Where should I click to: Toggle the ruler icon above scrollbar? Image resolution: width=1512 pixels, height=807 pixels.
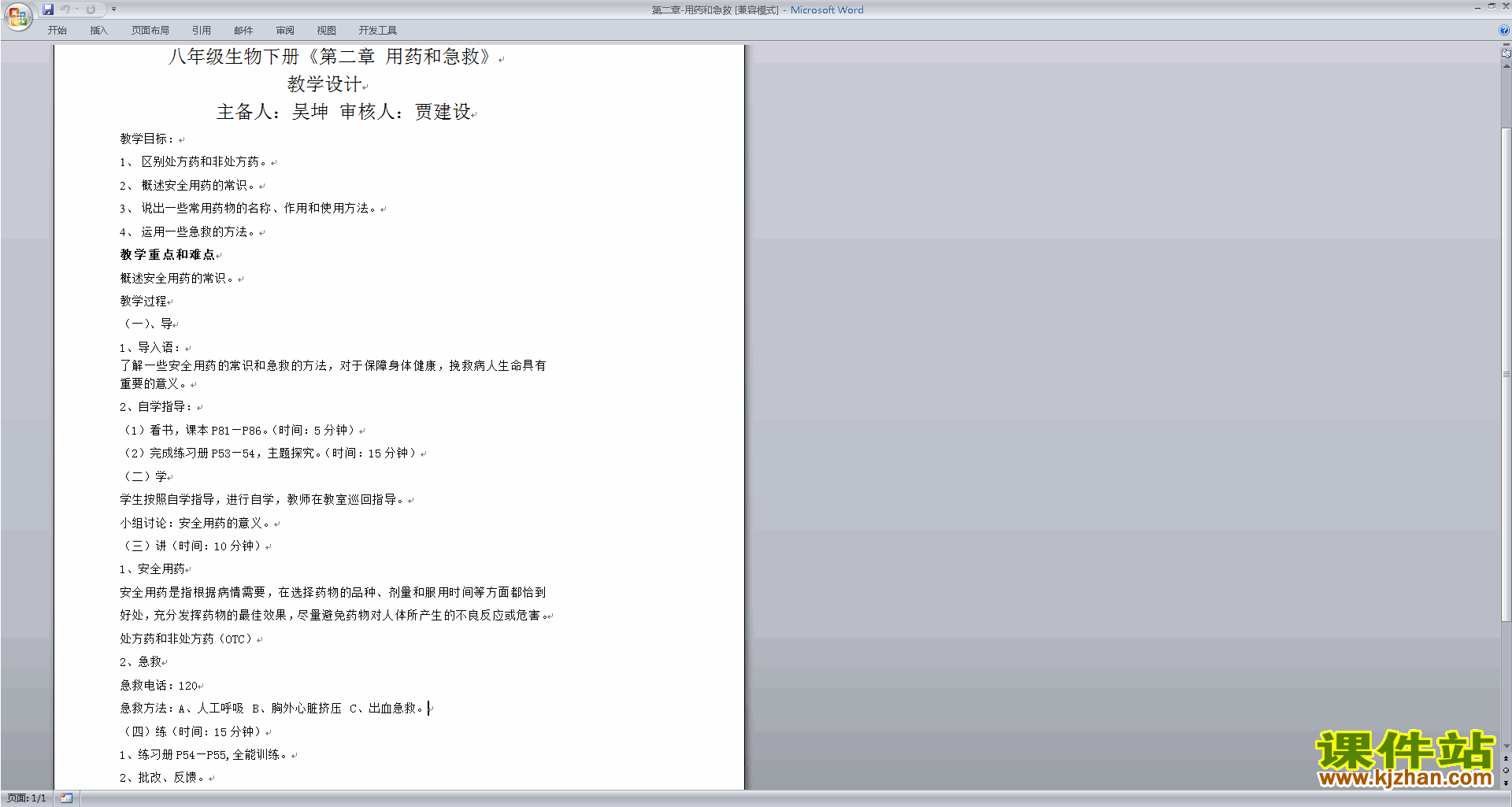[x=1506, y=54]
